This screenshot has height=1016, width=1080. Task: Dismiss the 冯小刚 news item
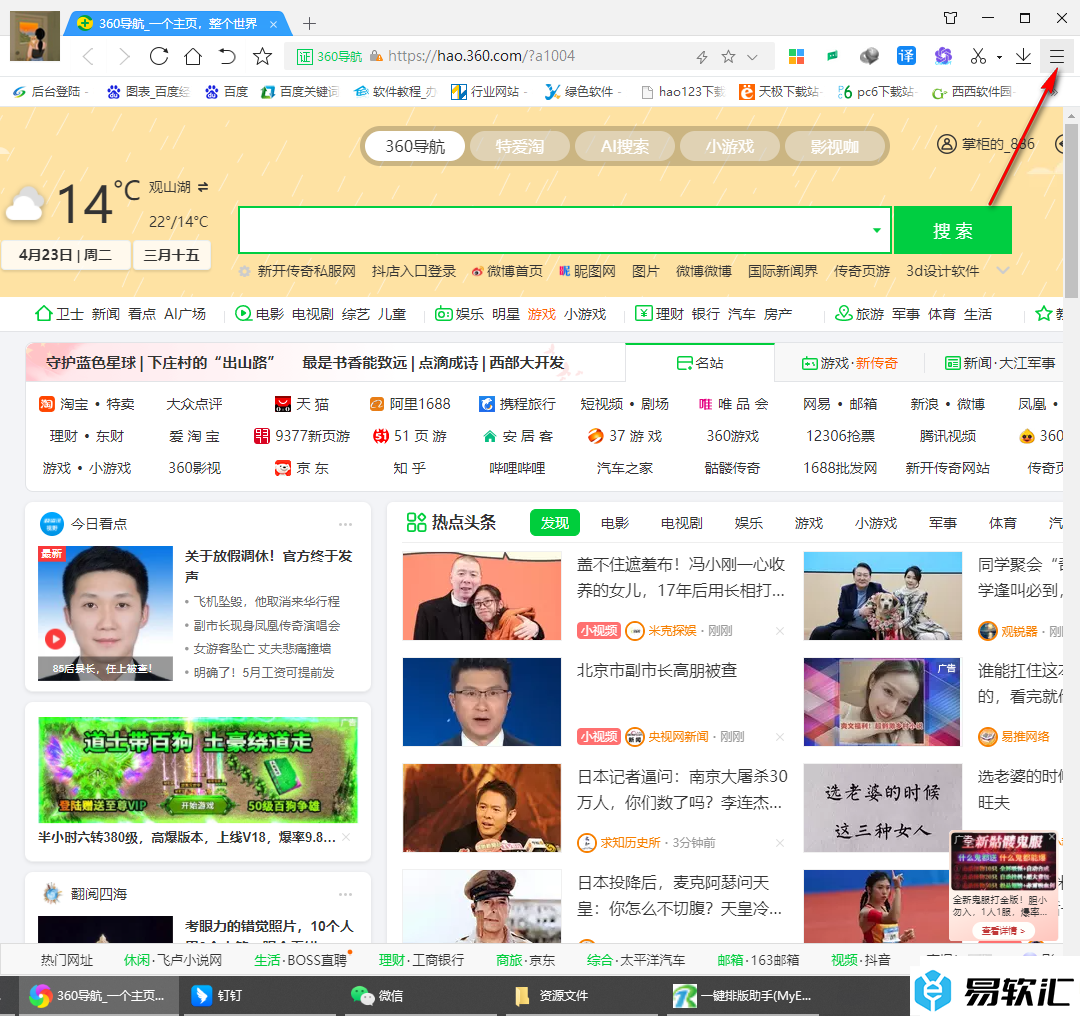(x=780, y=630)
